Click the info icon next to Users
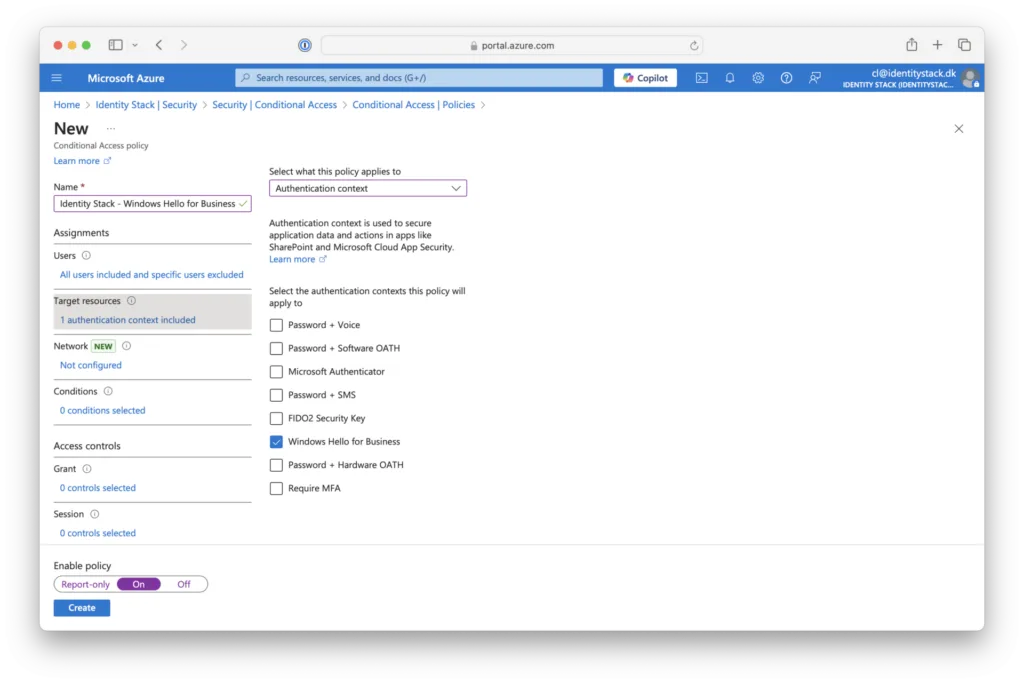This screenshot has width=1024, height=683. pyautogui.click(x=86, y=255)
